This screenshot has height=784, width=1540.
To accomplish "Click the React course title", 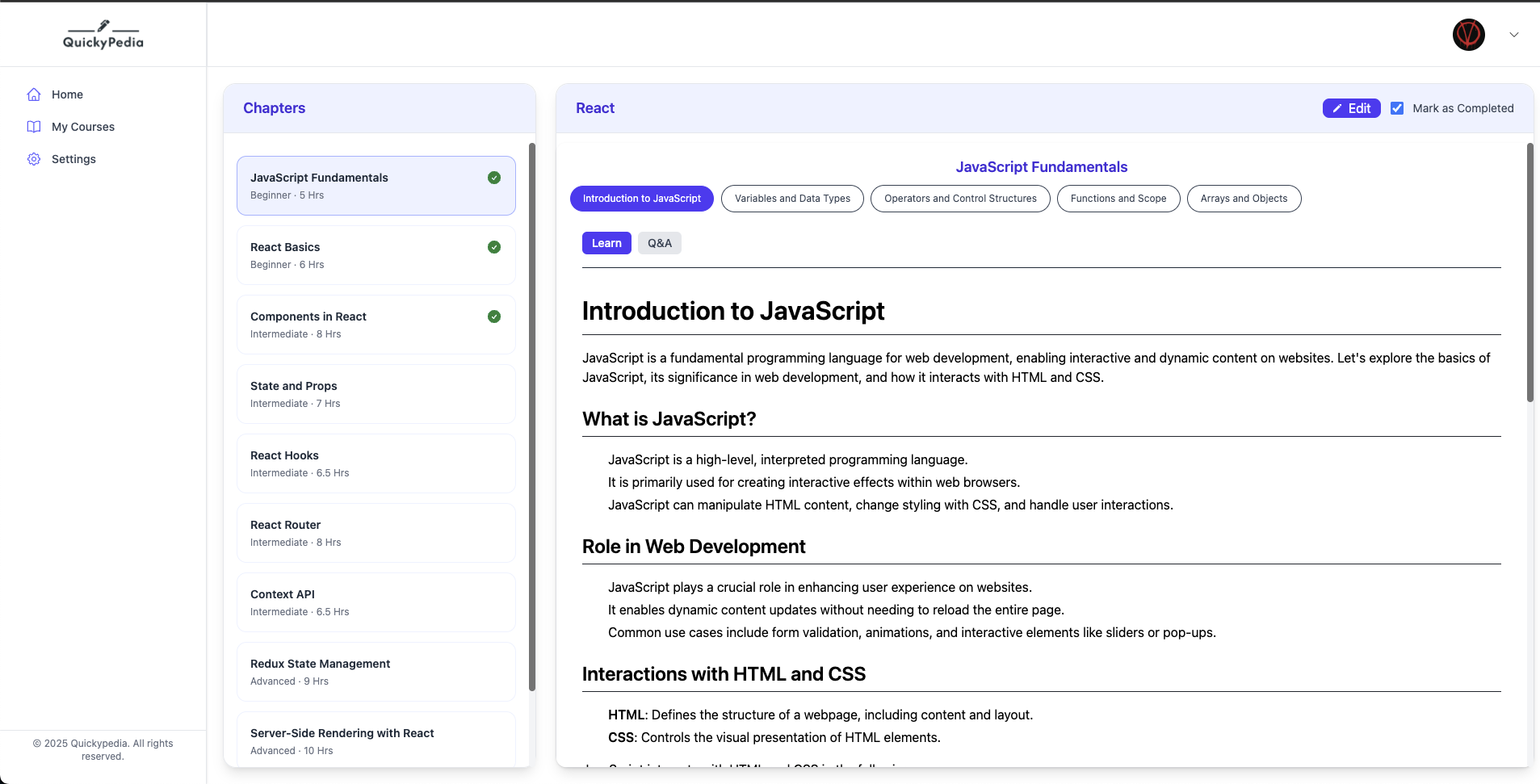I will (x=595, y=108).
